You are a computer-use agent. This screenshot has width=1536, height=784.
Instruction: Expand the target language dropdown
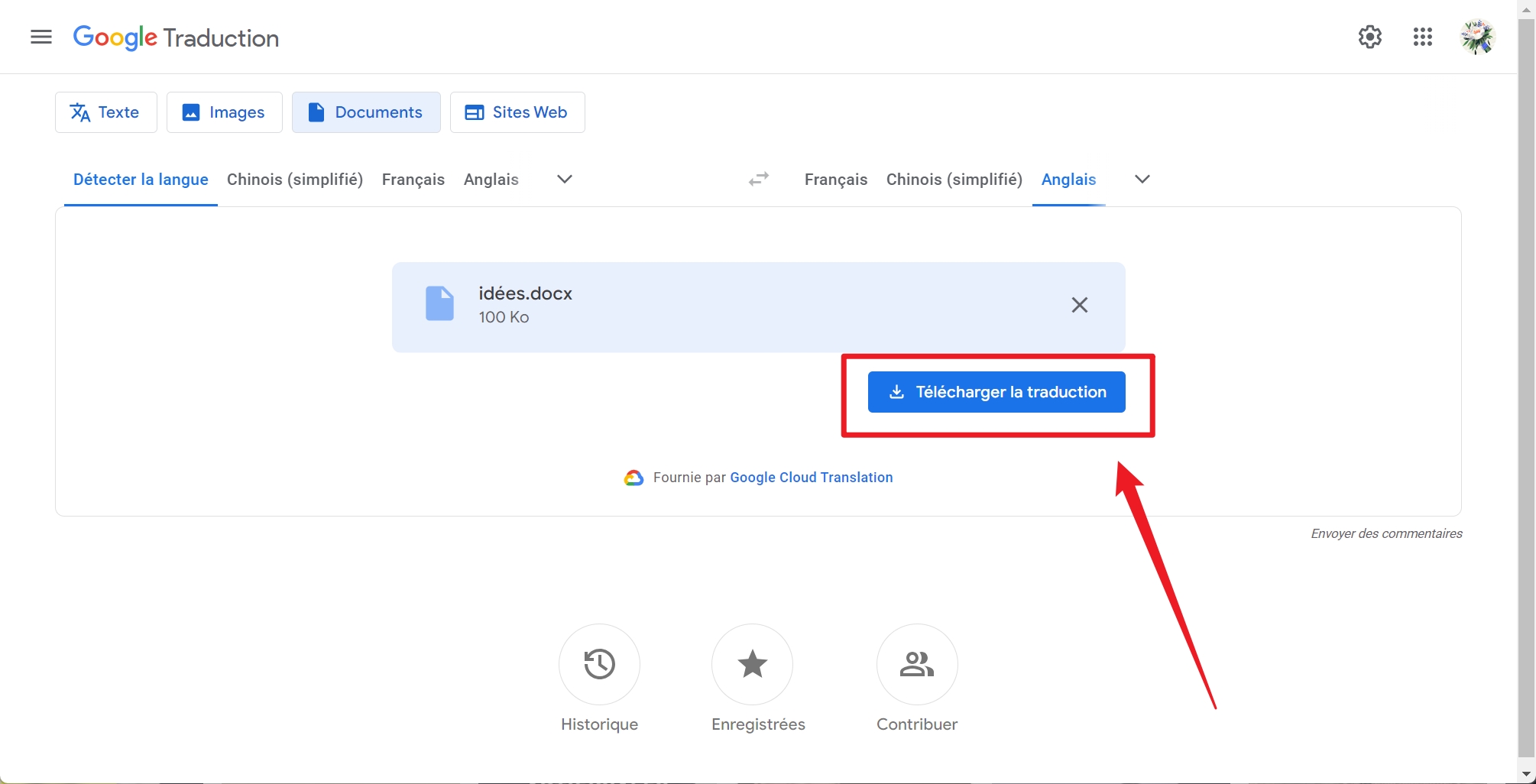[x=1142, y=180]
